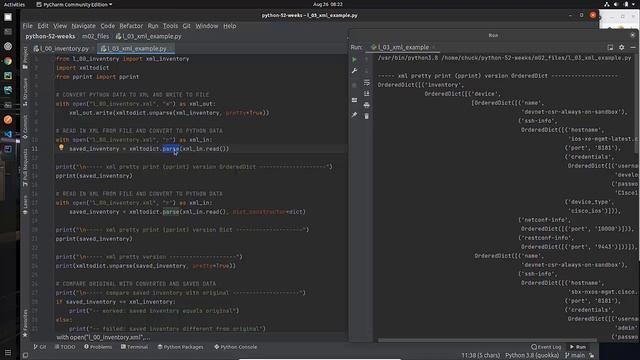
Task: Open run configuration wrench icon
Action: tap(354, 71)
